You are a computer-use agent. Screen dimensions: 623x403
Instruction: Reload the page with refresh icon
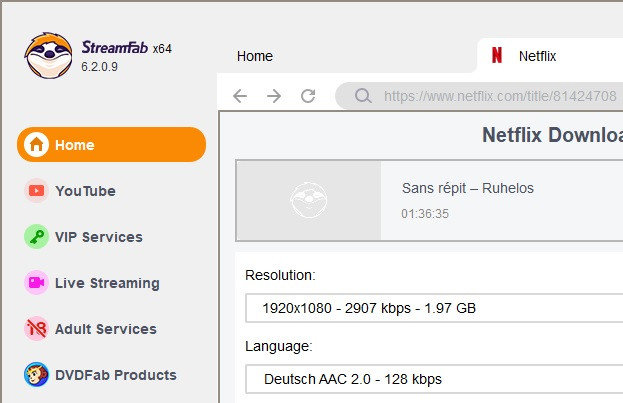[x=308, y=96]
